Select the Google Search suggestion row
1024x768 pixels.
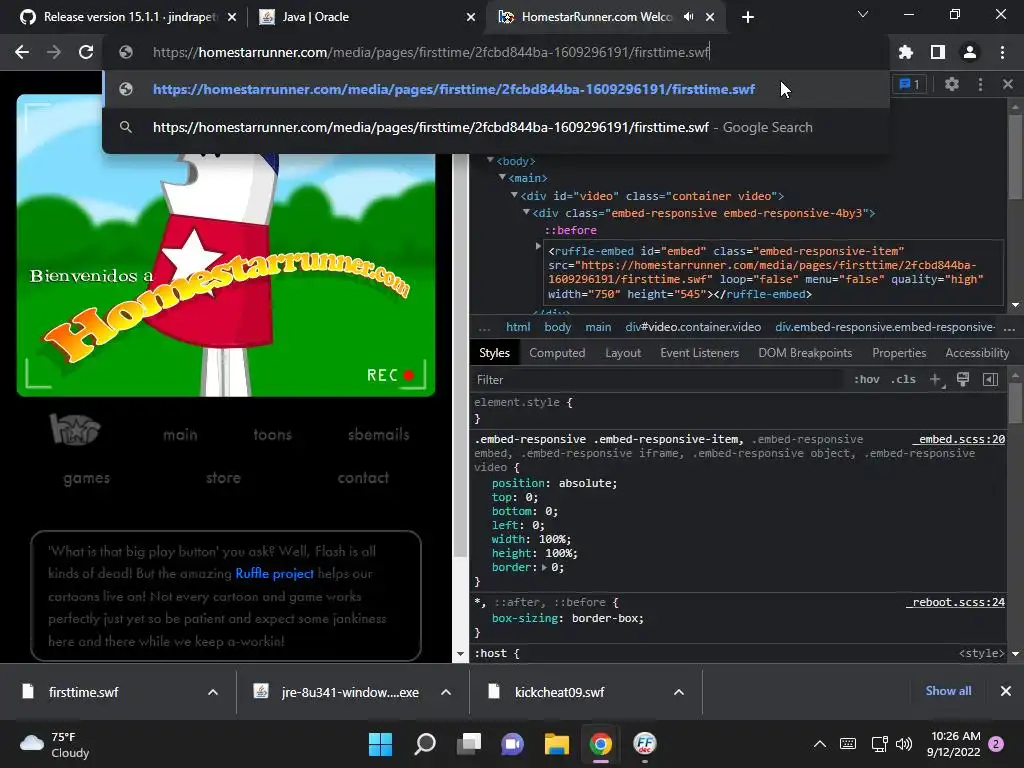496,127
